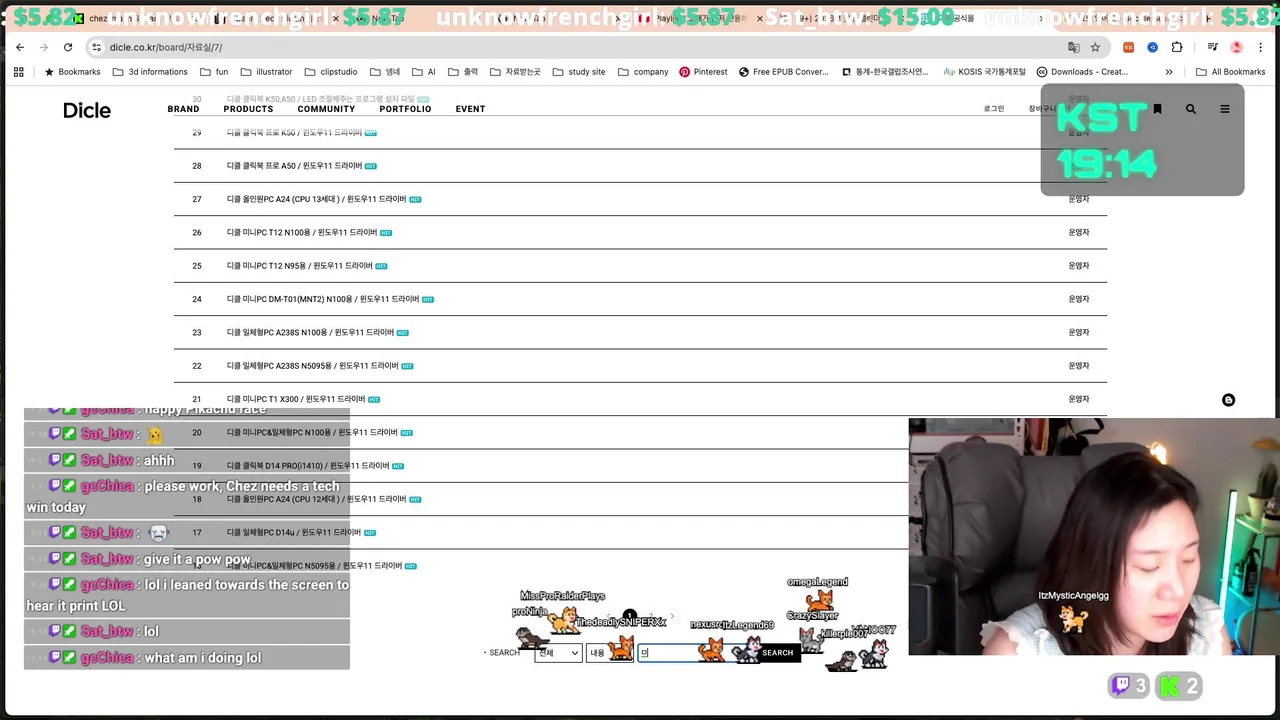This screenshot has width=1280, height=720.
Task: Open site information icon in address bar
Action: (96, 47)
